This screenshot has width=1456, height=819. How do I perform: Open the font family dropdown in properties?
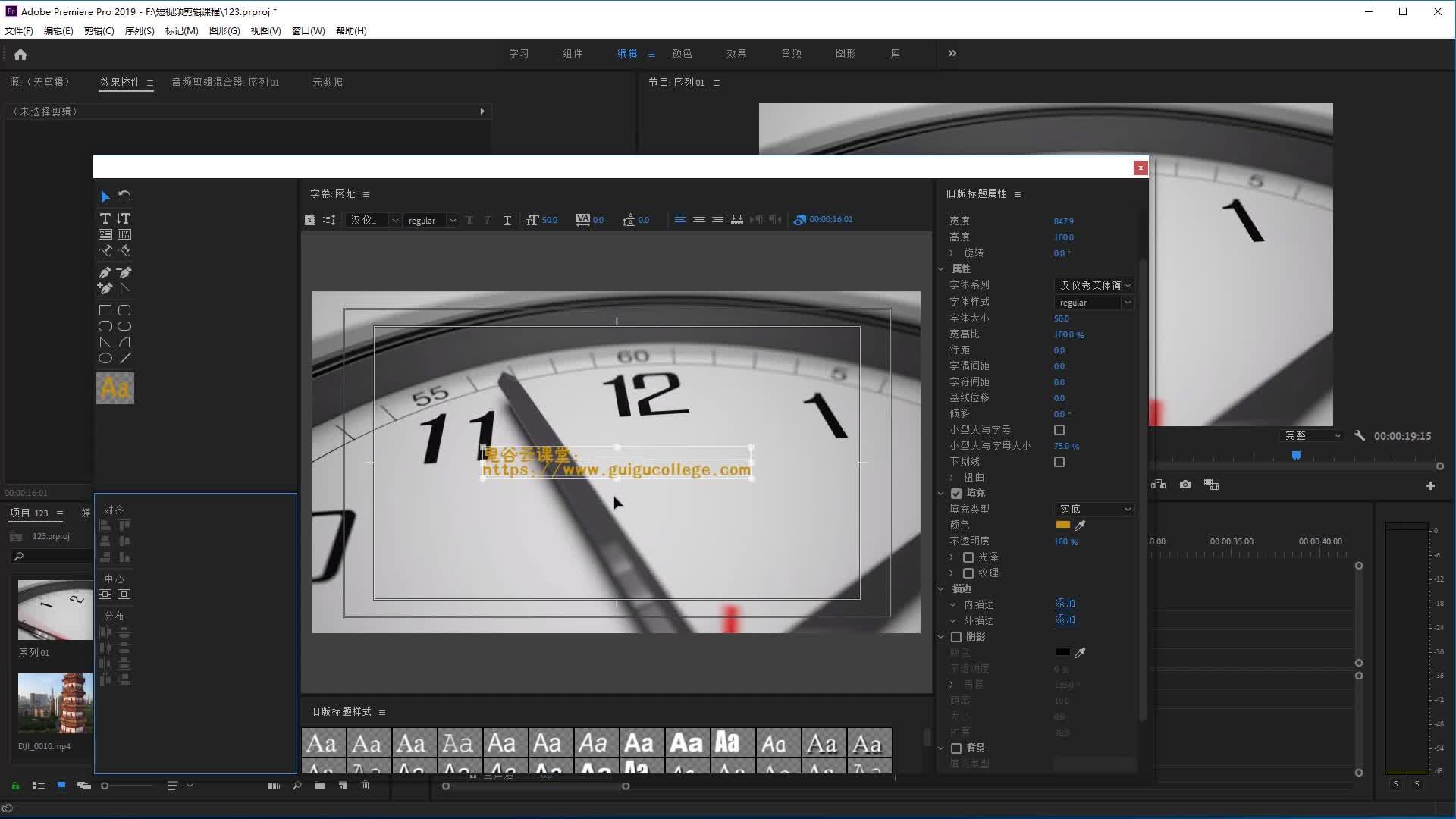pyautogui.click(x=1094, y=286)
